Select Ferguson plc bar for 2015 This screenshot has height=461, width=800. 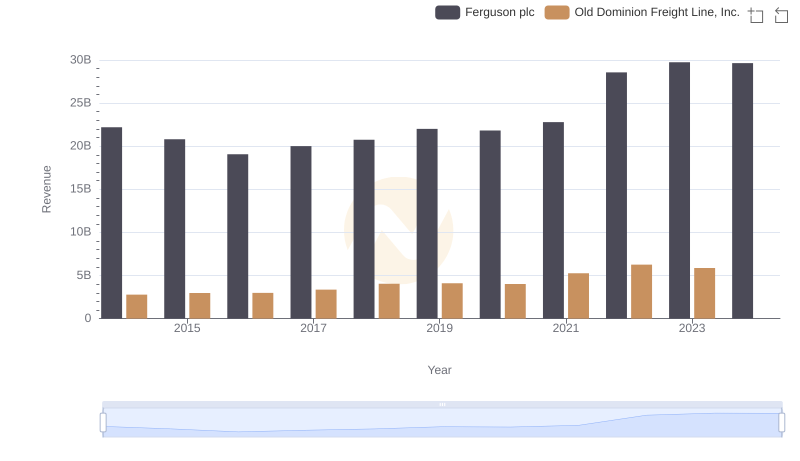pyautogui.click(x=174, y=229)
